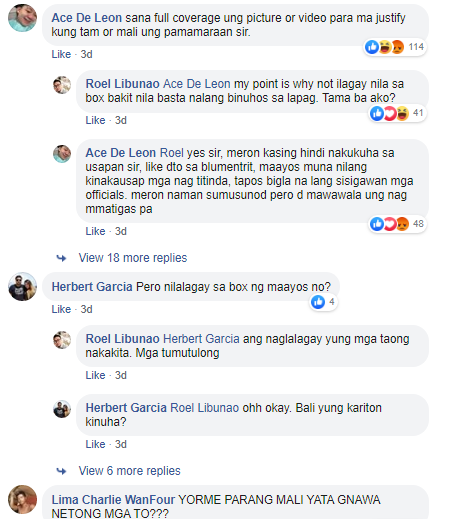455x519 pixels.
Task: Open Lima Charlie WanFour's profile picture
Action: pos(22,499)
